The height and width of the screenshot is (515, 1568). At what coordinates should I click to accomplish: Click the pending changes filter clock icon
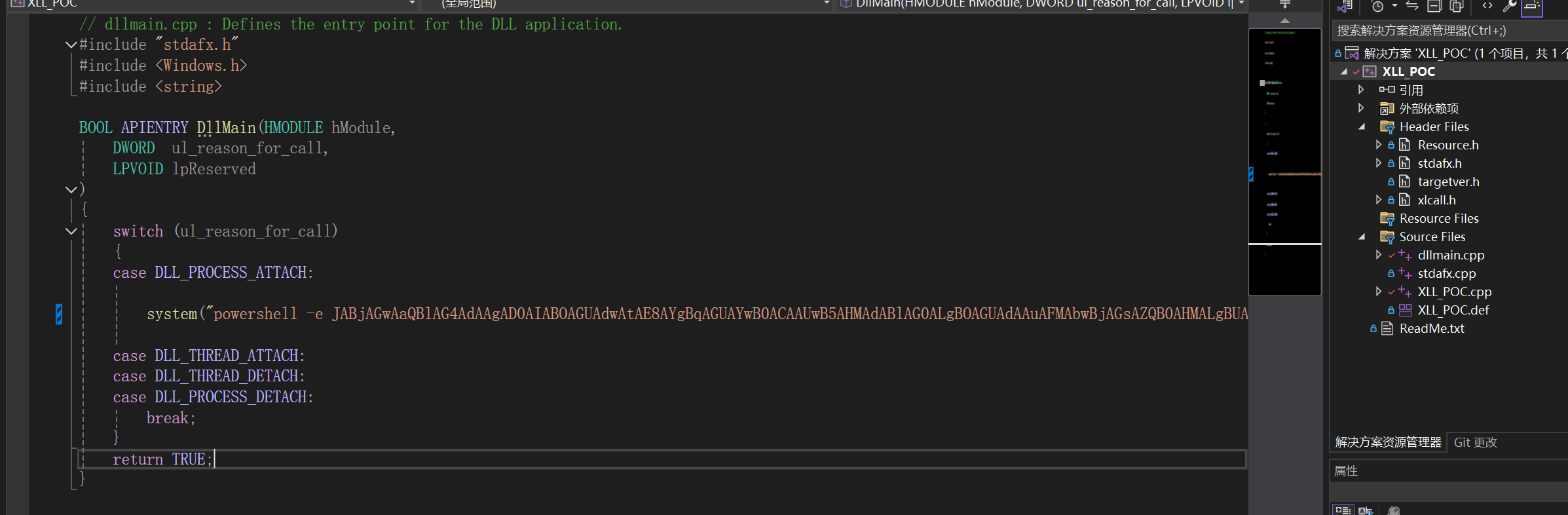tap(1377, 6)
